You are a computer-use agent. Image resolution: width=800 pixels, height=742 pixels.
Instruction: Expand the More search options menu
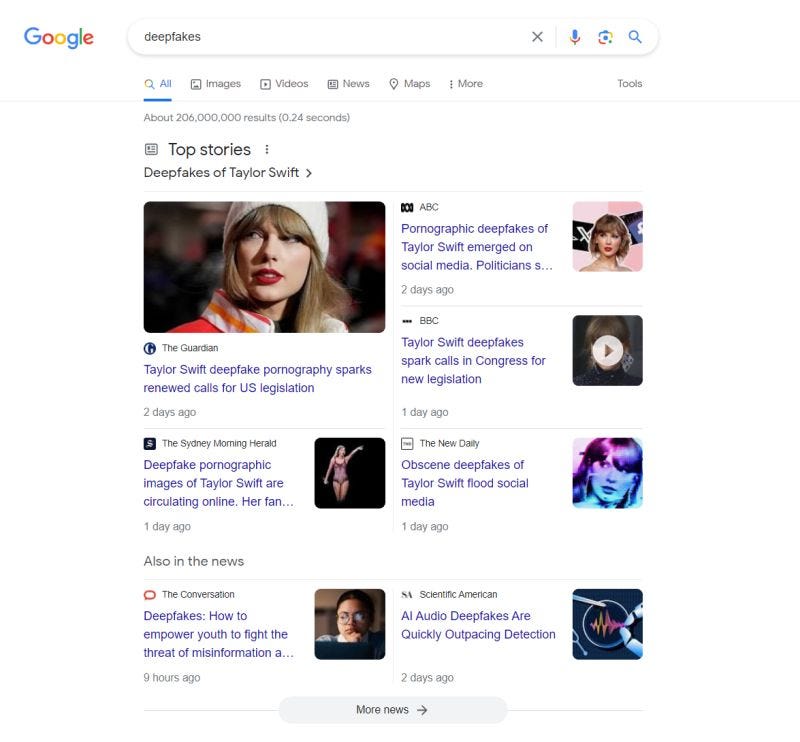click(x=465, y=84)
